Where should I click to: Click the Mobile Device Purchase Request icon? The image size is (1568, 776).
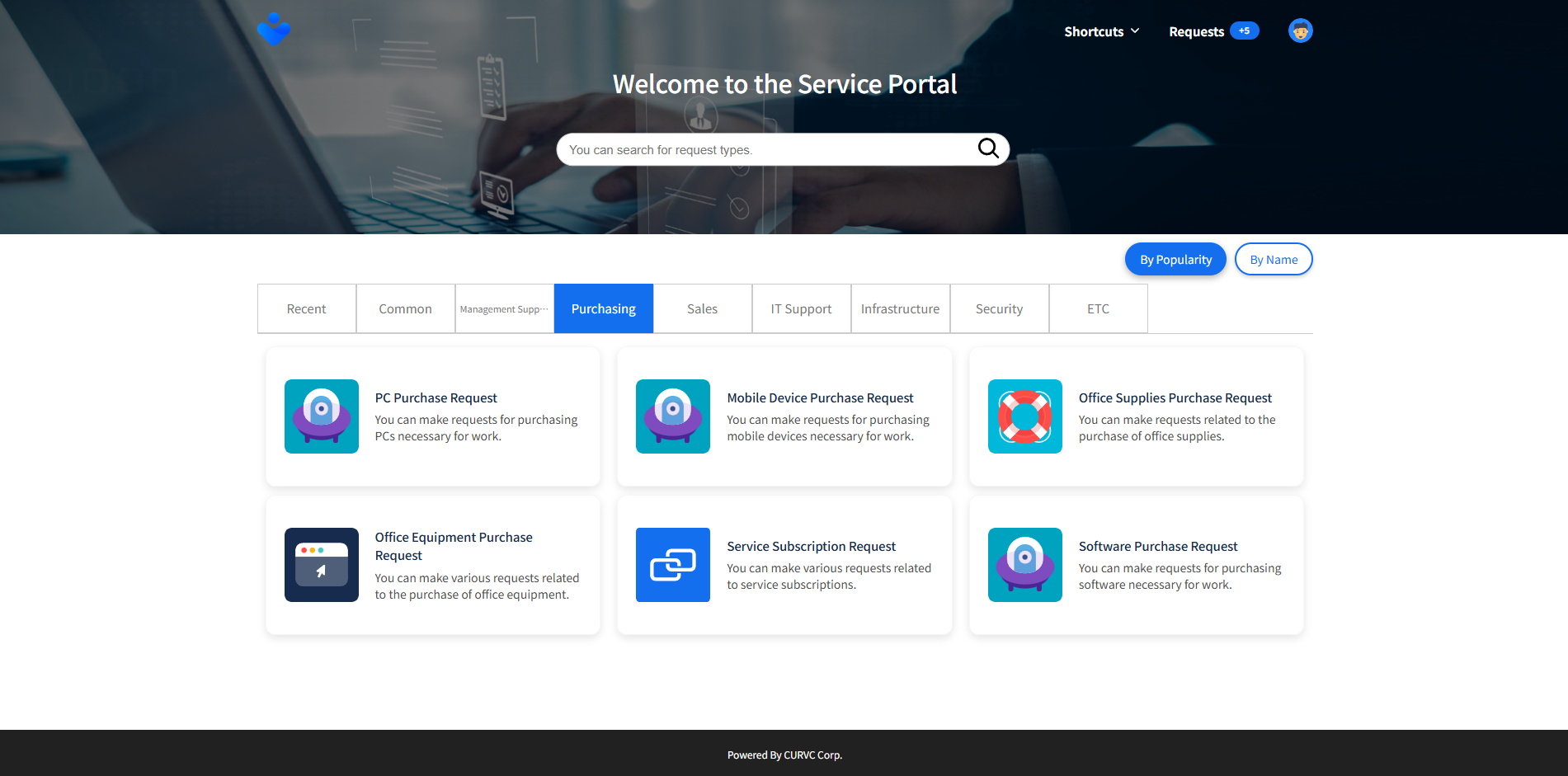click(673, 416)
